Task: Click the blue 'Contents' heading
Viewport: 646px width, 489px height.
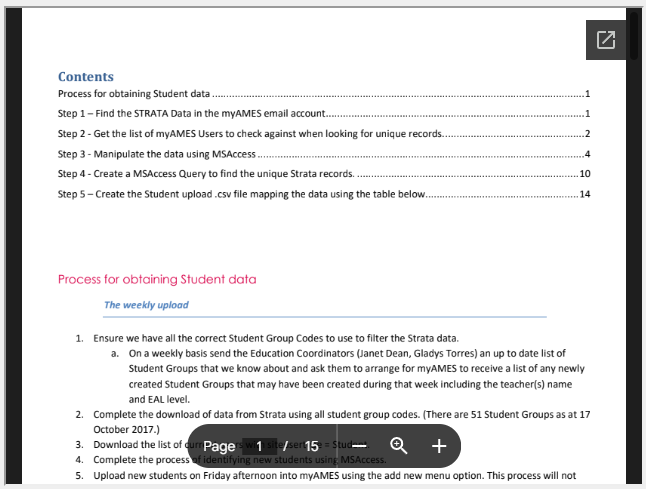Action: point(85,77)
